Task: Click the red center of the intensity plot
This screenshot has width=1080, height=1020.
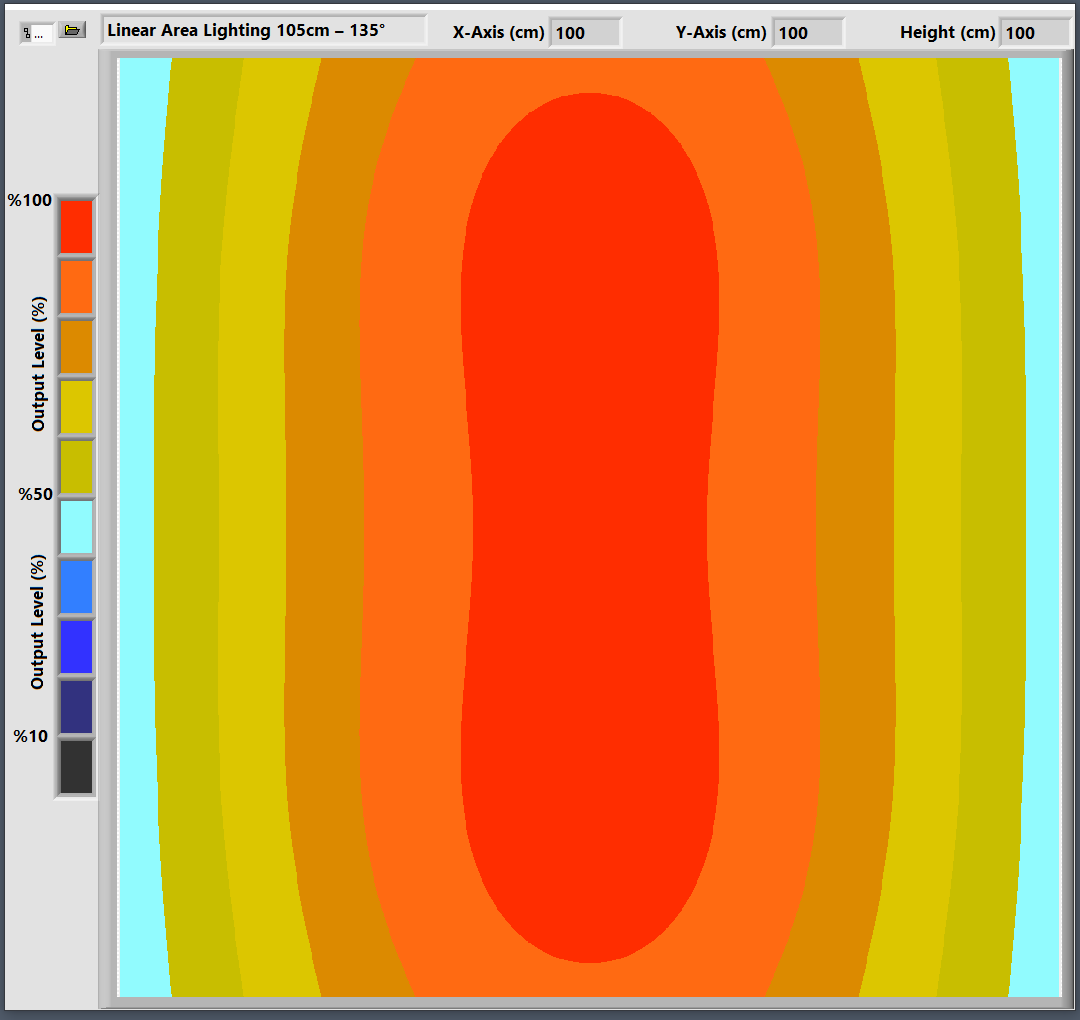Action: point(589,527)
